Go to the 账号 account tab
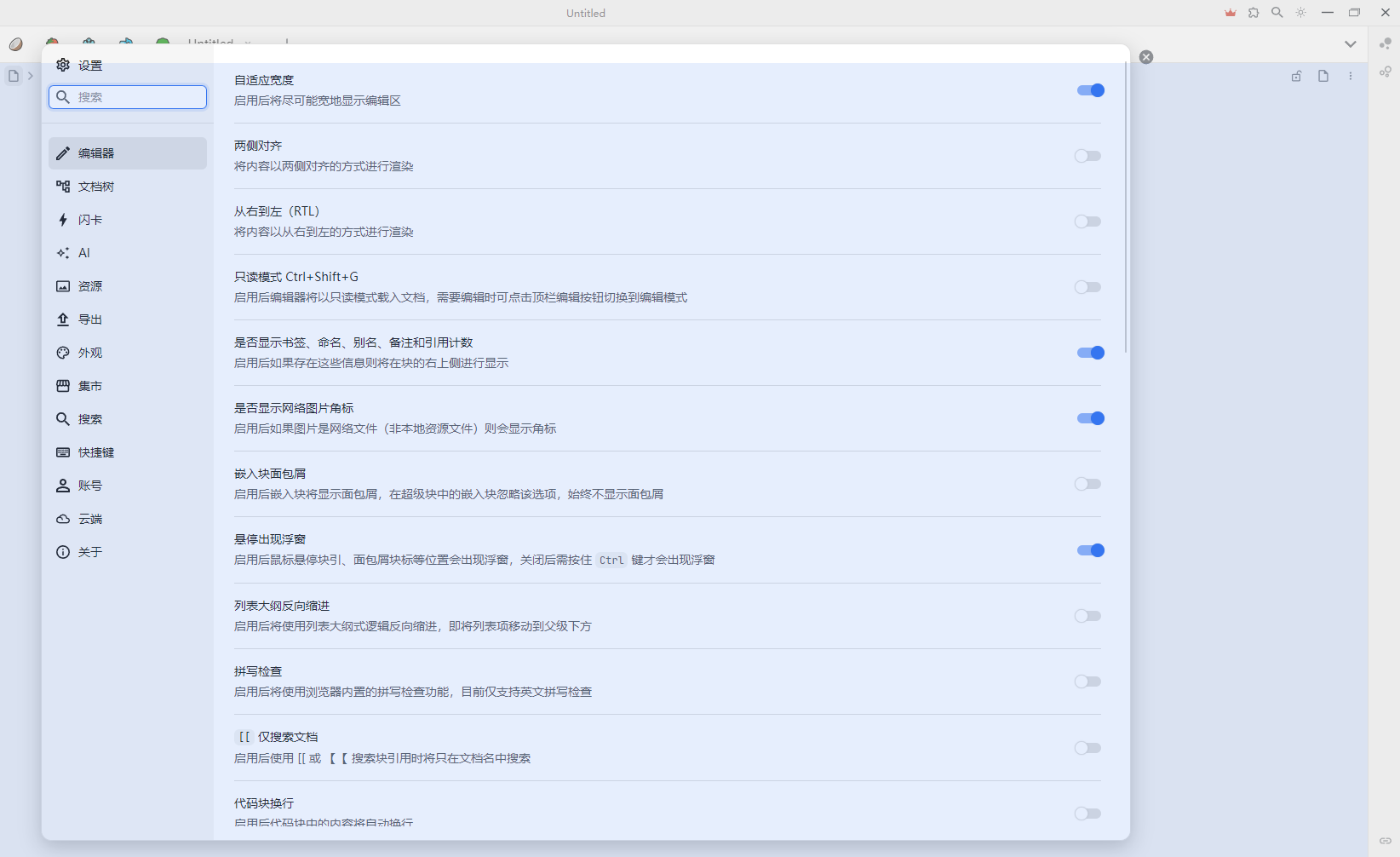Viewport: 1400px width, 857px height. (x=128, y=486)
